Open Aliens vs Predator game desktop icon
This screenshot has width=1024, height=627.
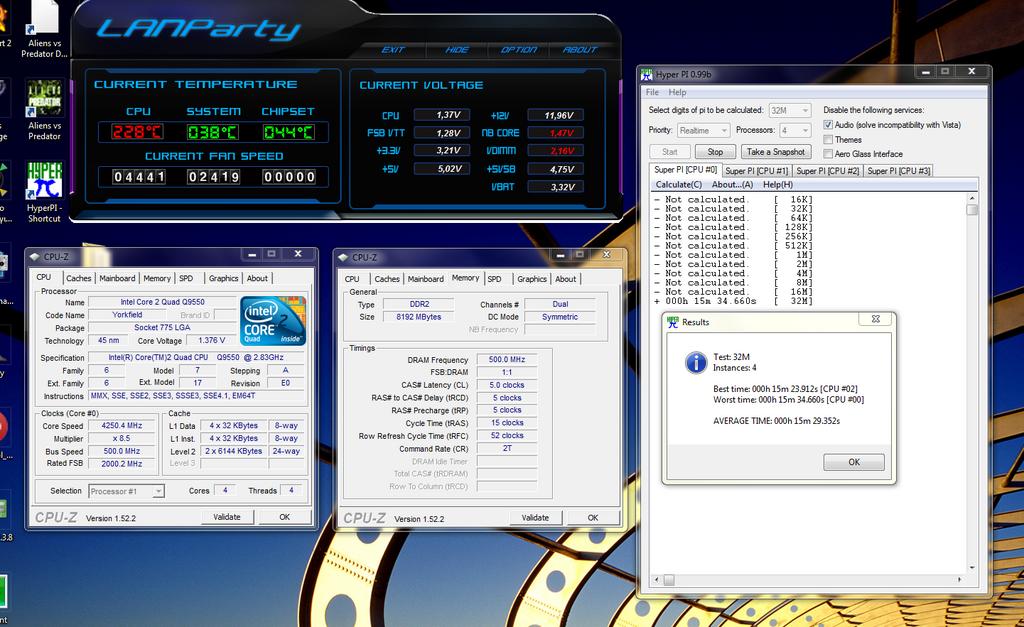[44, 110]
